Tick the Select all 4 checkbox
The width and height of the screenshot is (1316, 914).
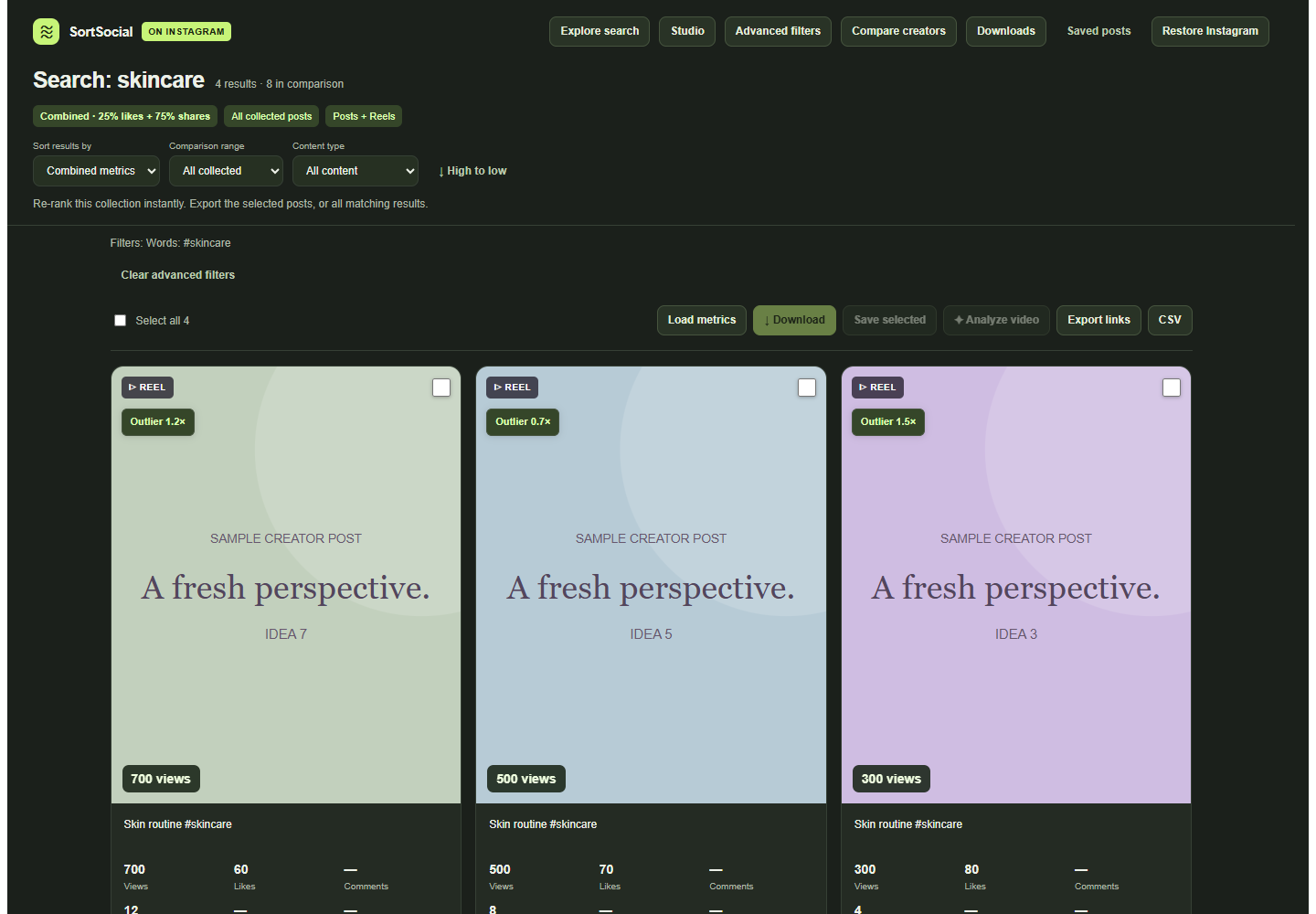point(120,321)
